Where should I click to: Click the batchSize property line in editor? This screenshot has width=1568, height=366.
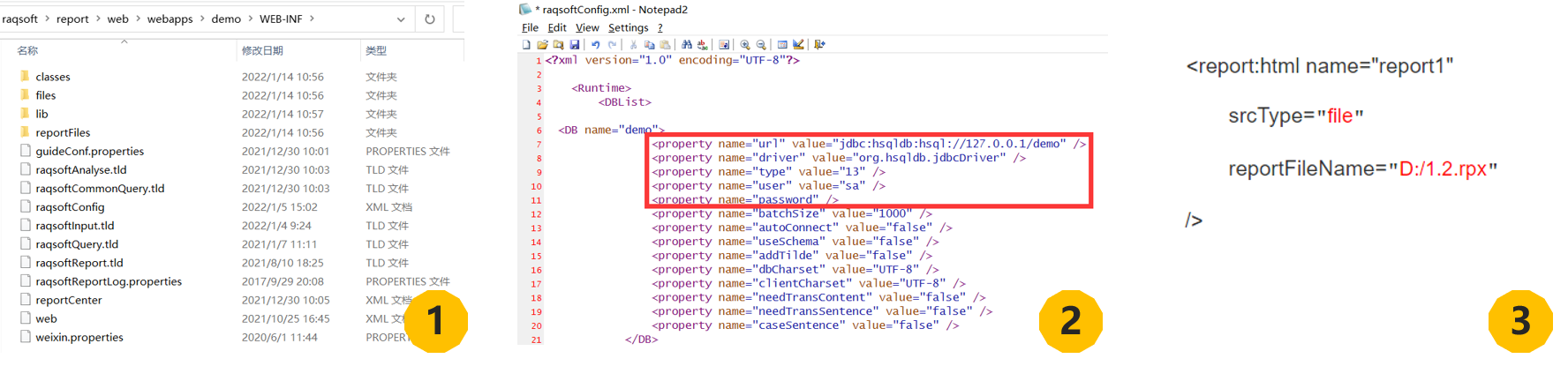(792, 213)
